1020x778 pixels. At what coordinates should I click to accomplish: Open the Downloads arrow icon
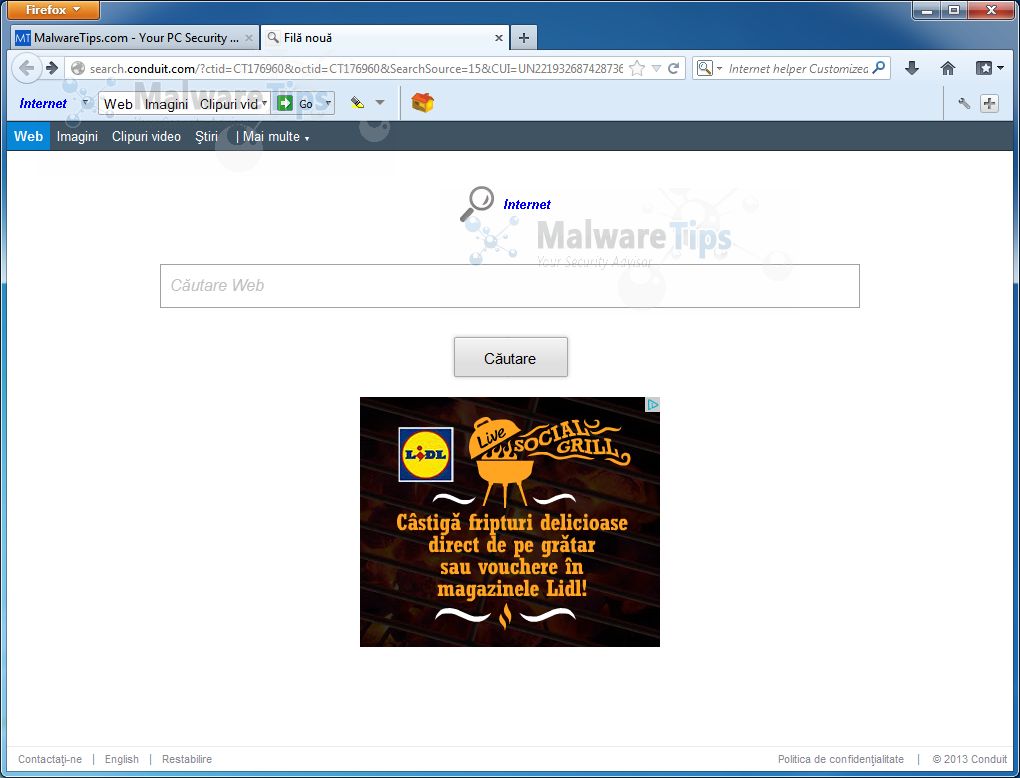click(912, 68)
